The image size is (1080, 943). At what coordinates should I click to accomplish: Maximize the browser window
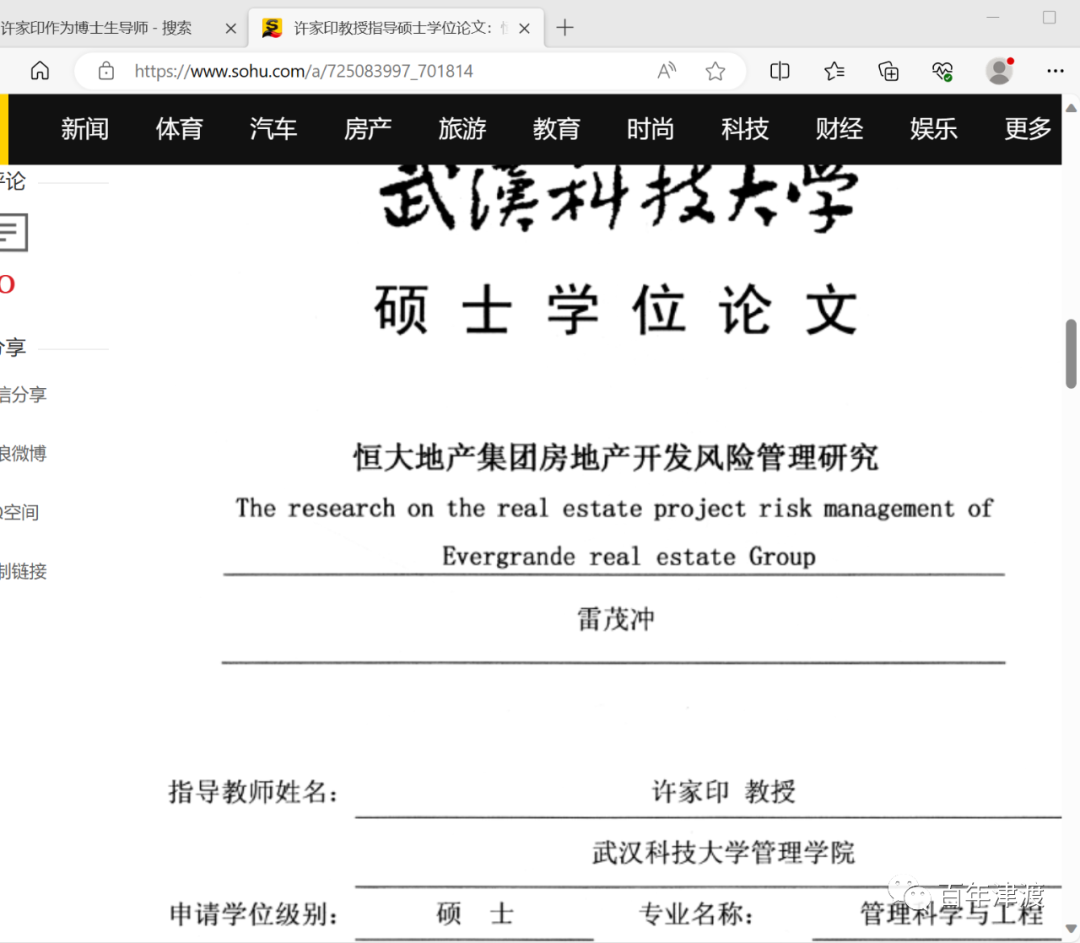click(1049, 17)
